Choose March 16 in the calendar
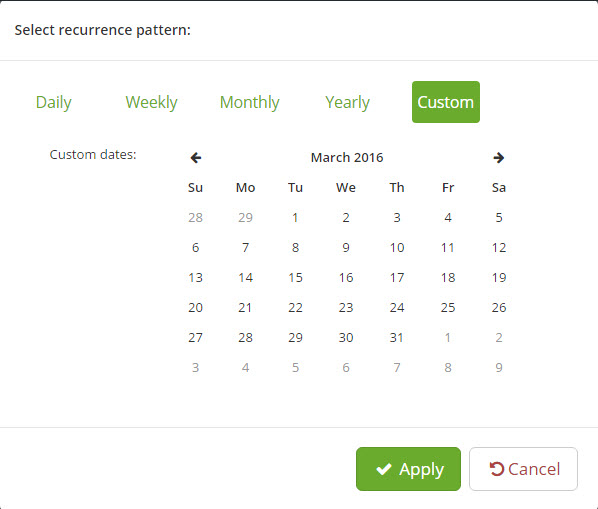The image size is (598, 509). click(346, 278)
